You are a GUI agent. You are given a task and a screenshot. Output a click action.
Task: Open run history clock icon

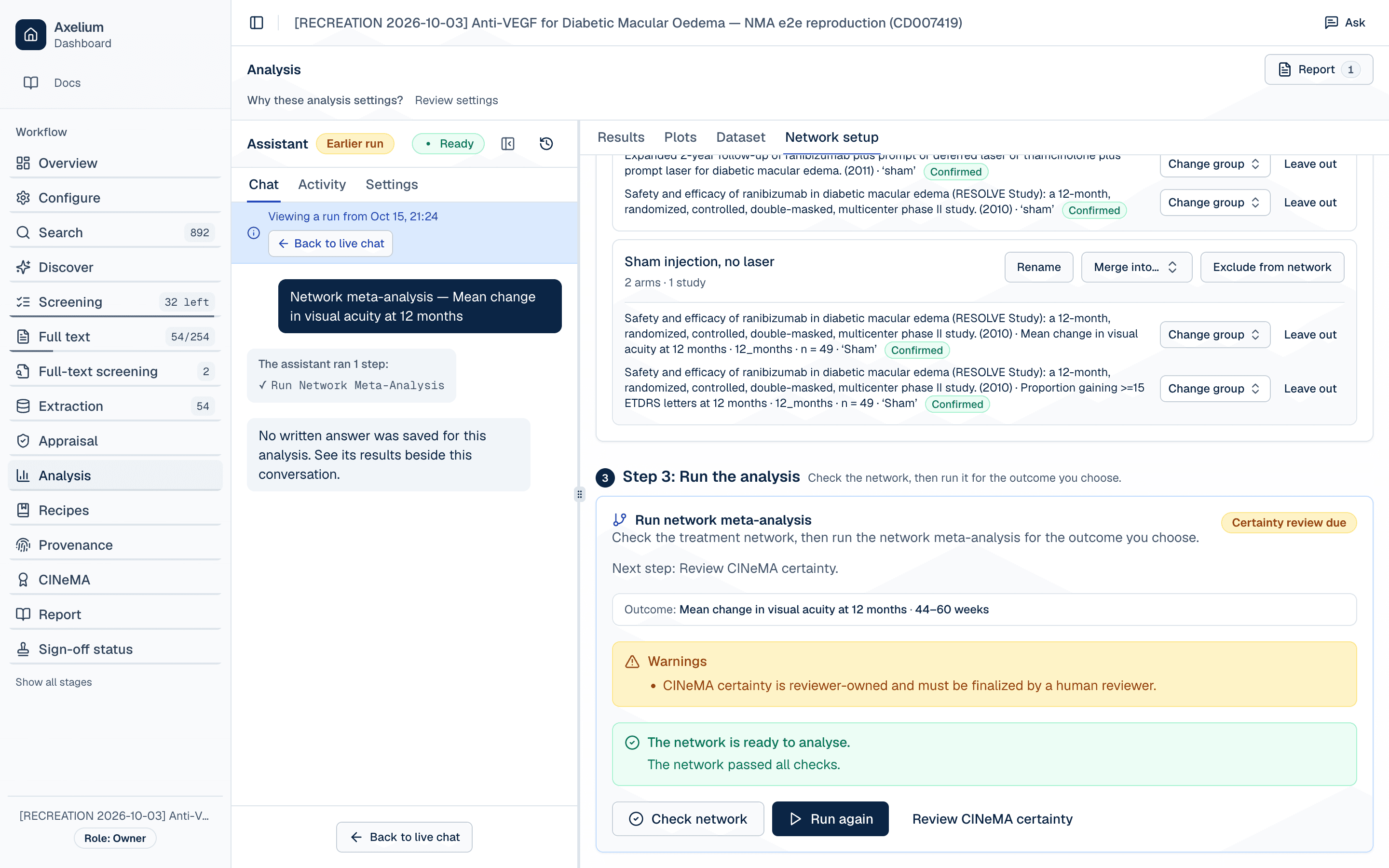pyautogui.click(x=546, y=144)
